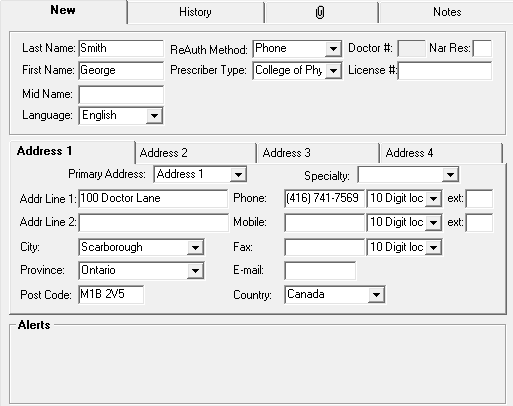Screen dimensions: 513x406
Task: Switch to the History tab
Action: (x=195, y=13)
